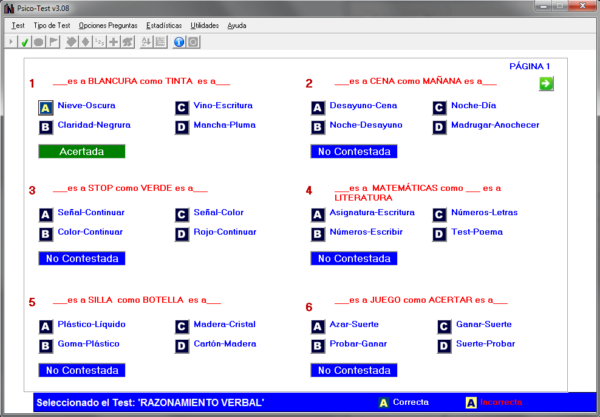
Task: Click the No Contestada label under question 6
Action: [354, 370]
